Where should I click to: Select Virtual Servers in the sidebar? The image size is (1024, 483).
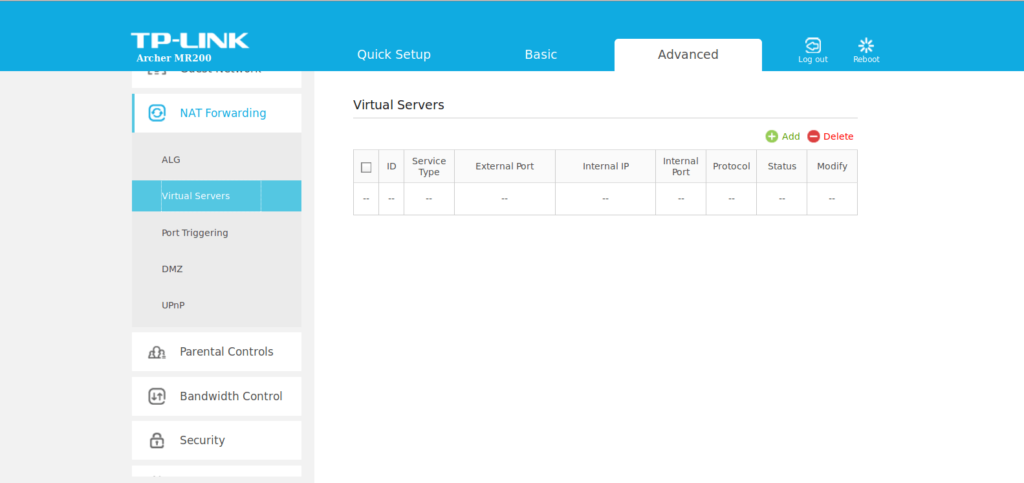[196, 196]
